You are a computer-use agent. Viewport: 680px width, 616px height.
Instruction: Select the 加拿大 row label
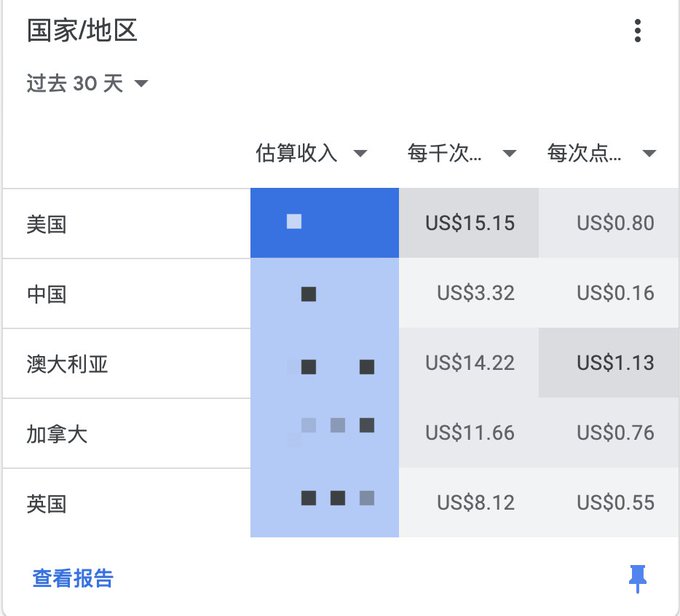(x=57, y=434)
